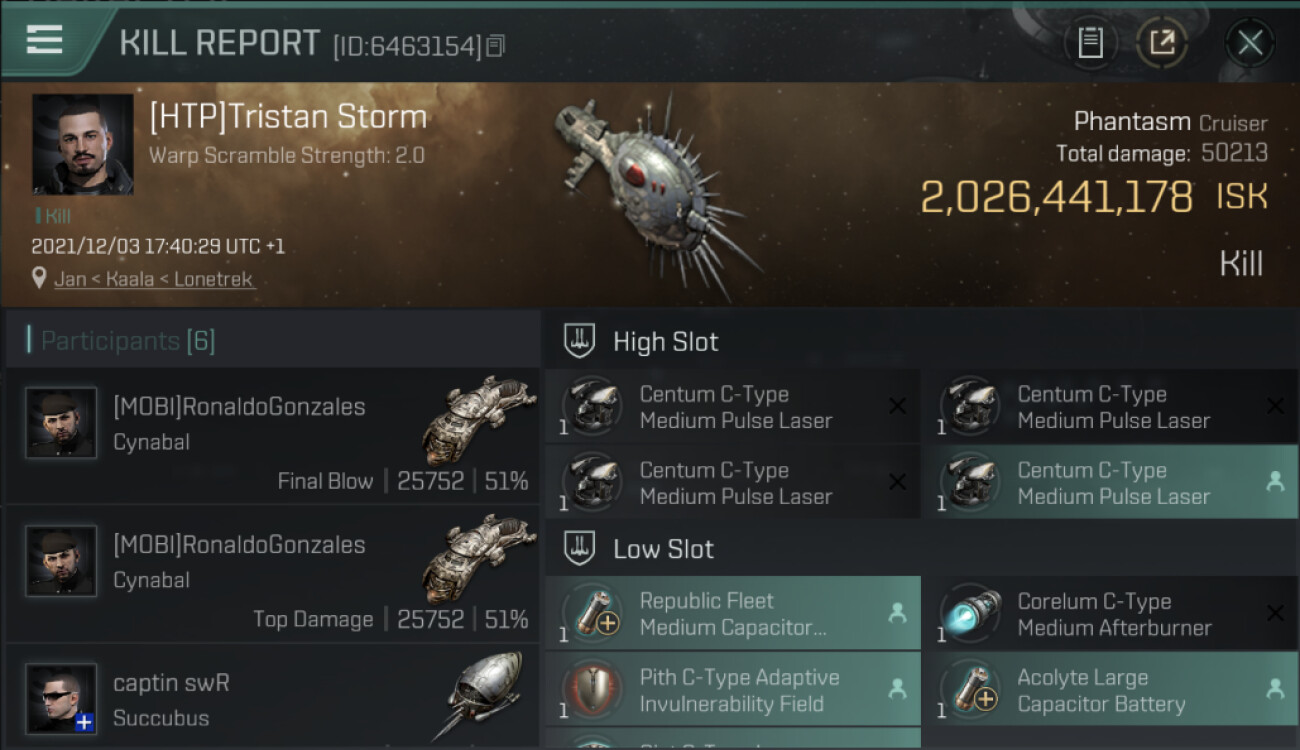Click the High Slot shield icon
The image size is (1300, 750).
point(580,341)
